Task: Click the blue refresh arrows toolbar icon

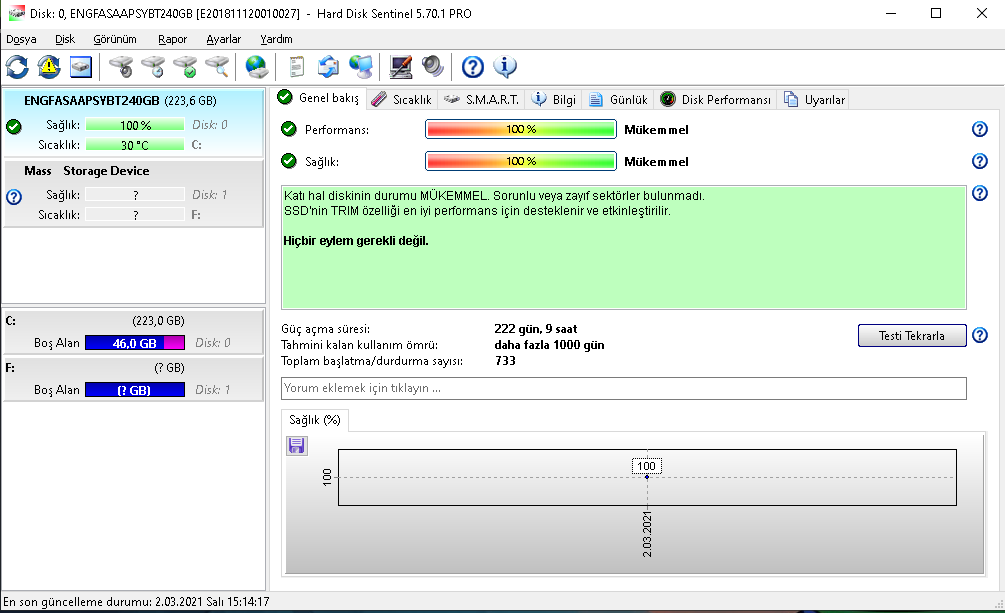Action: 18,67
